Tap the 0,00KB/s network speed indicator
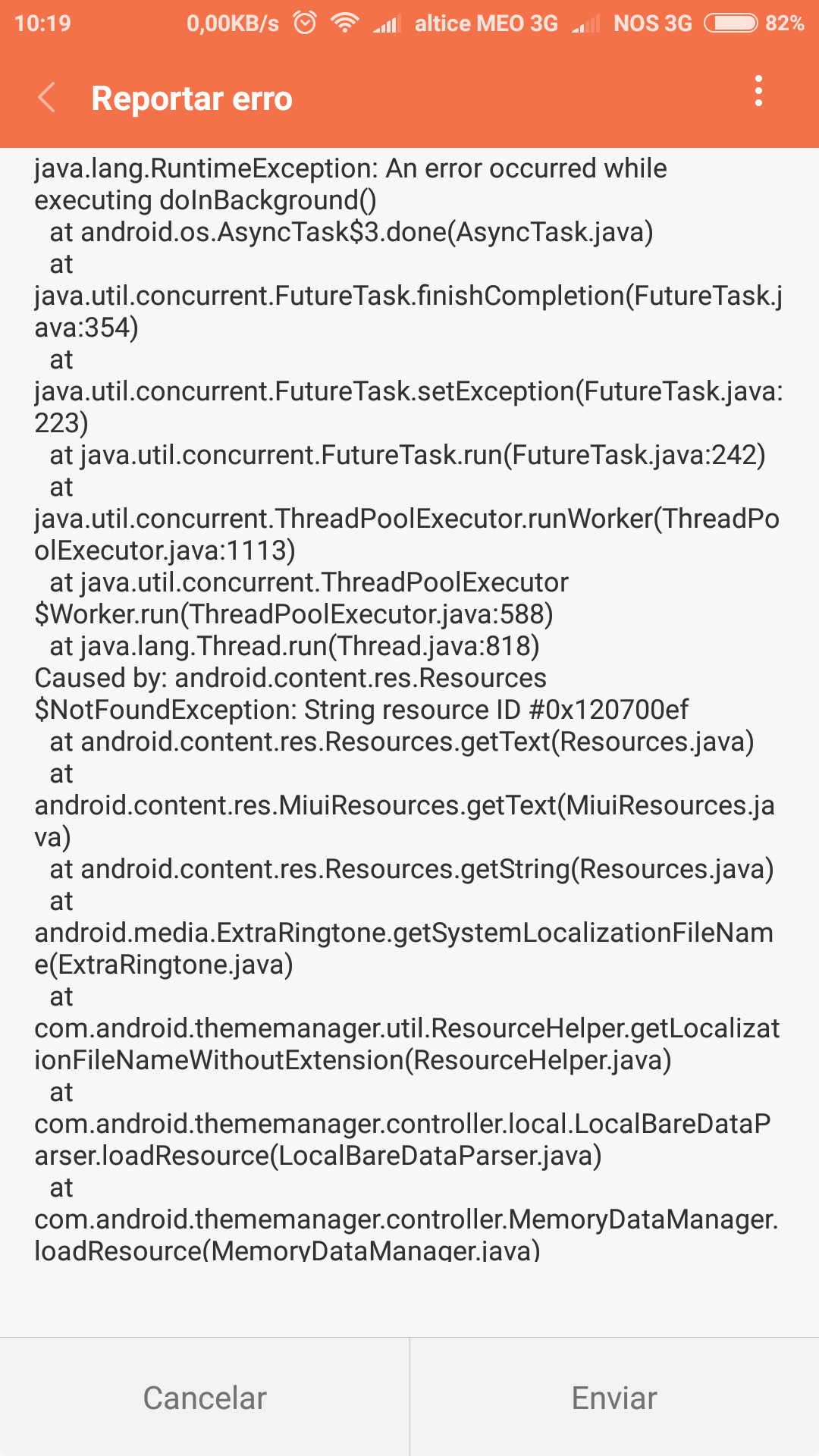The image size is (819, 1456). [x=233, y=24]
